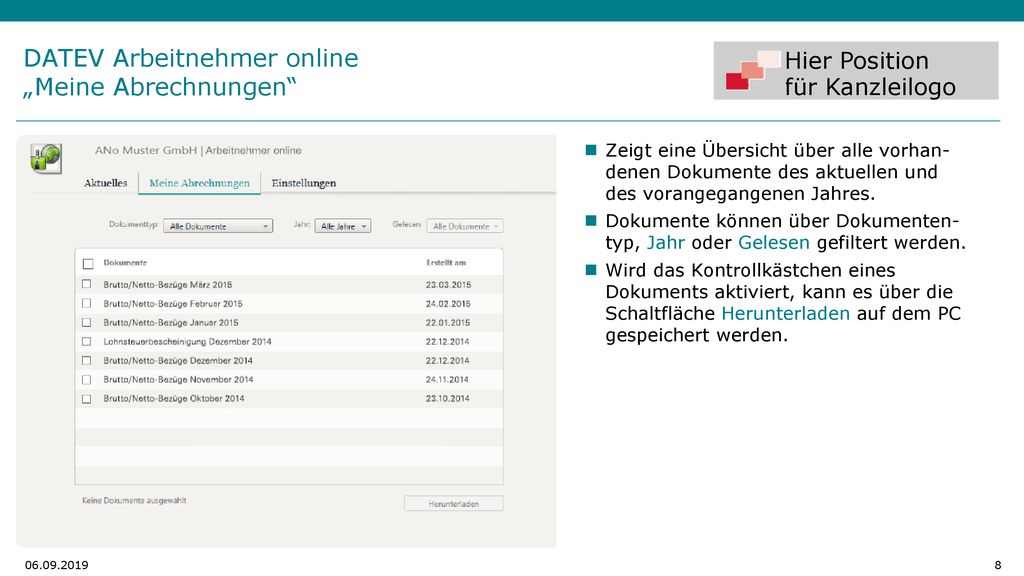Select document Brutto/Netto-Bezüge Oktober 2014
Image resolution: width=1024 pixels, height=576 pixels.
point(174,398)
